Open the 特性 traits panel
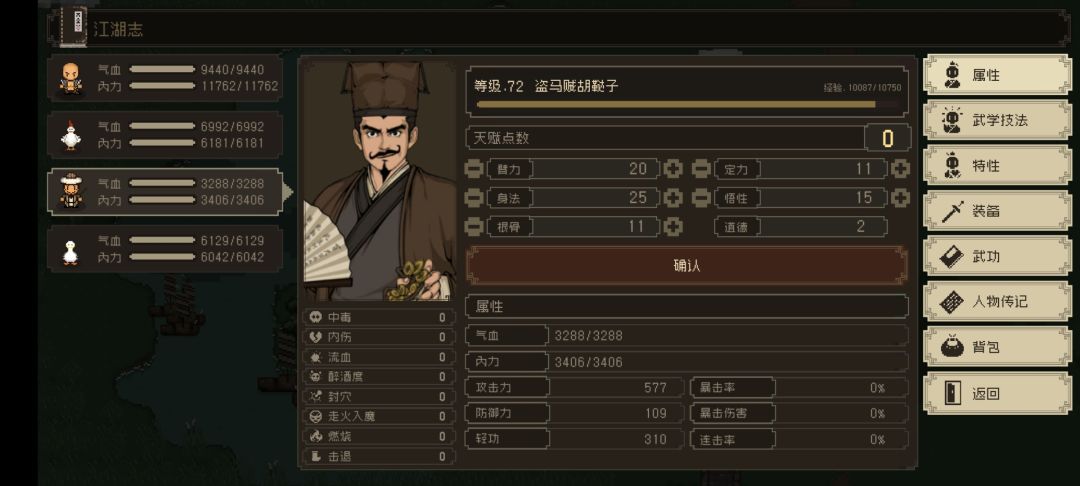This screenshot has width=1080, height=486. (996, 165)
